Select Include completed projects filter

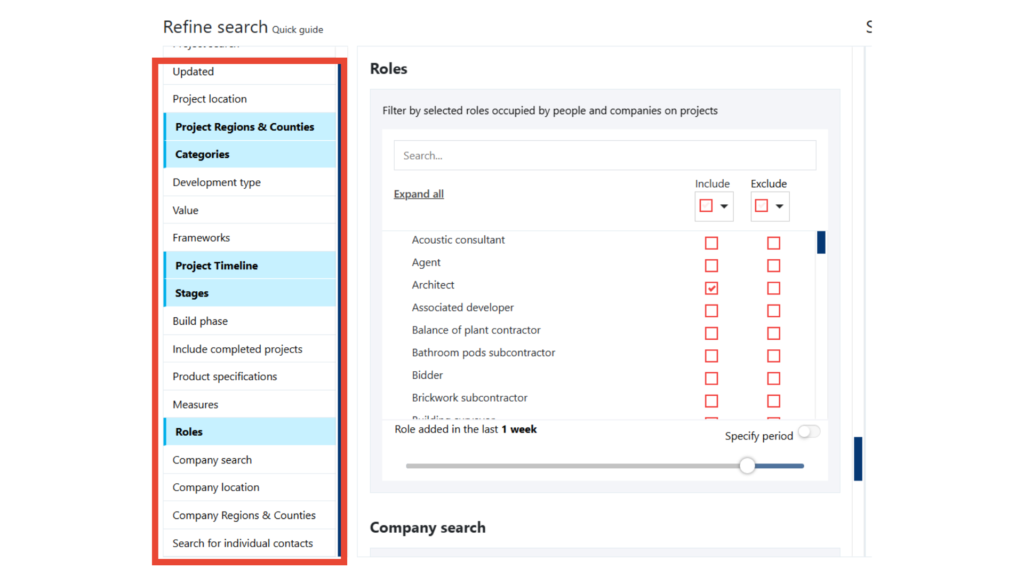tap(237, 349)
